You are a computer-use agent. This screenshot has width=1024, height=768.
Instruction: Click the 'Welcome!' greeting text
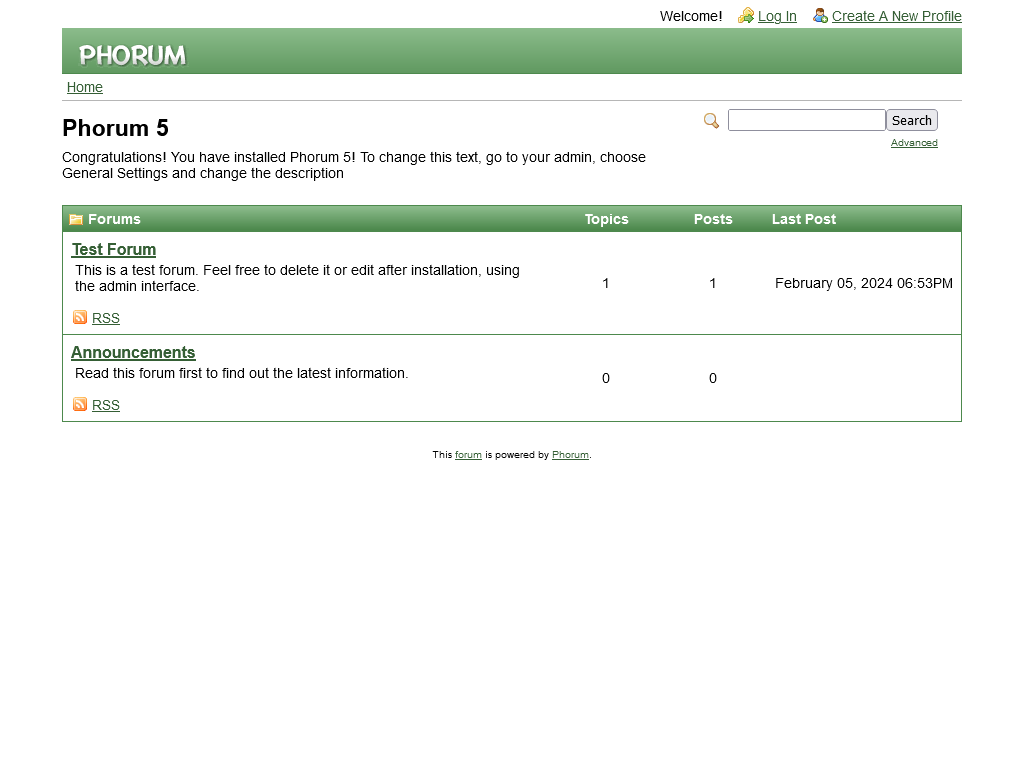pyautogui.click(x=691, y=16)
